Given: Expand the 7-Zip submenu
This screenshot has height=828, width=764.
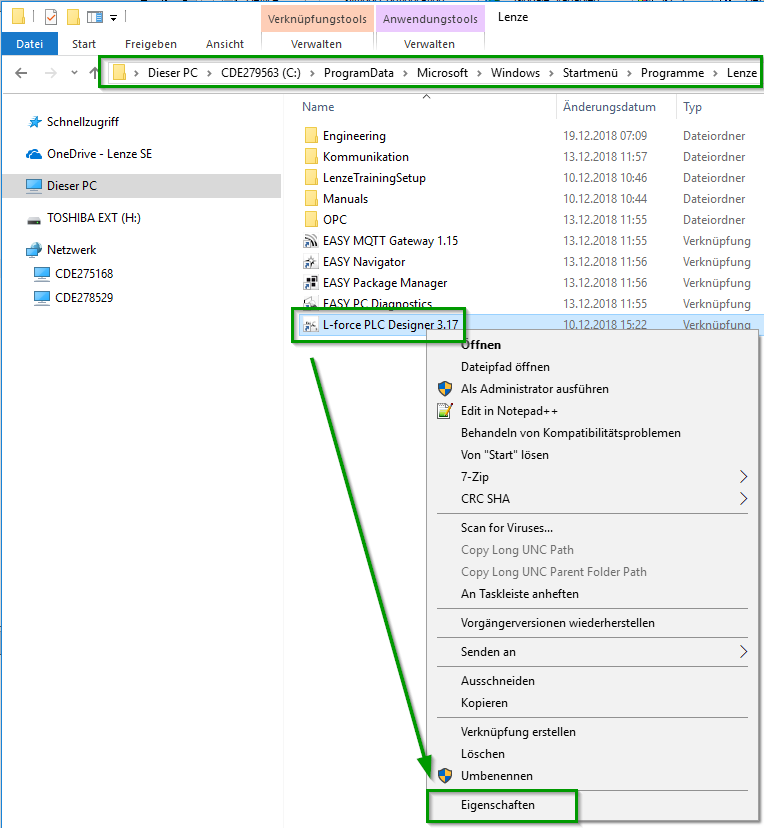Looking at the screenshot, I should 742,477.
